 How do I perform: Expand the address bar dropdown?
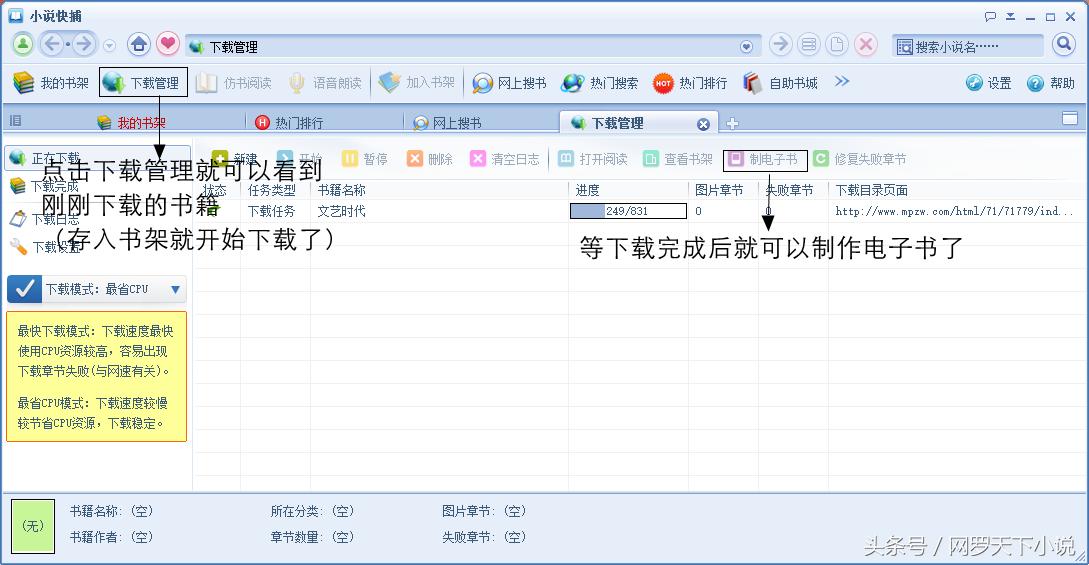(746, 47)
